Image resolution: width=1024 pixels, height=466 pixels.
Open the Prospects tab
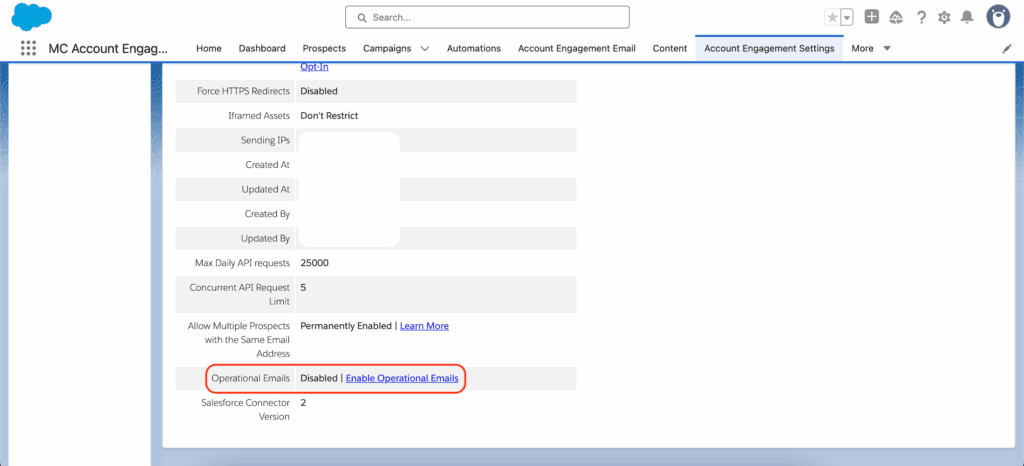[324, 48]
